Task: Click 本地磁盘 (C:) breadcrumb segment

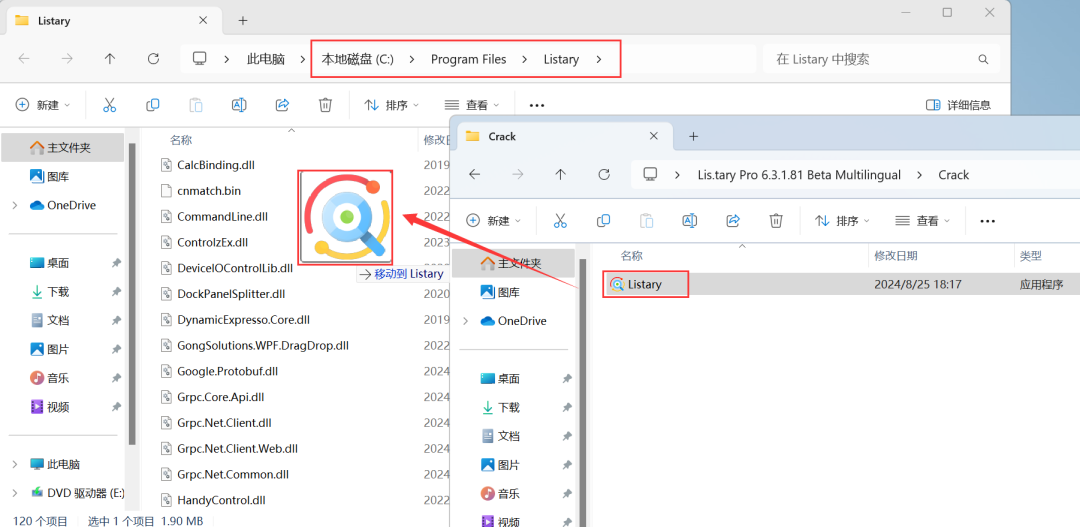Action: click(357, 59)
